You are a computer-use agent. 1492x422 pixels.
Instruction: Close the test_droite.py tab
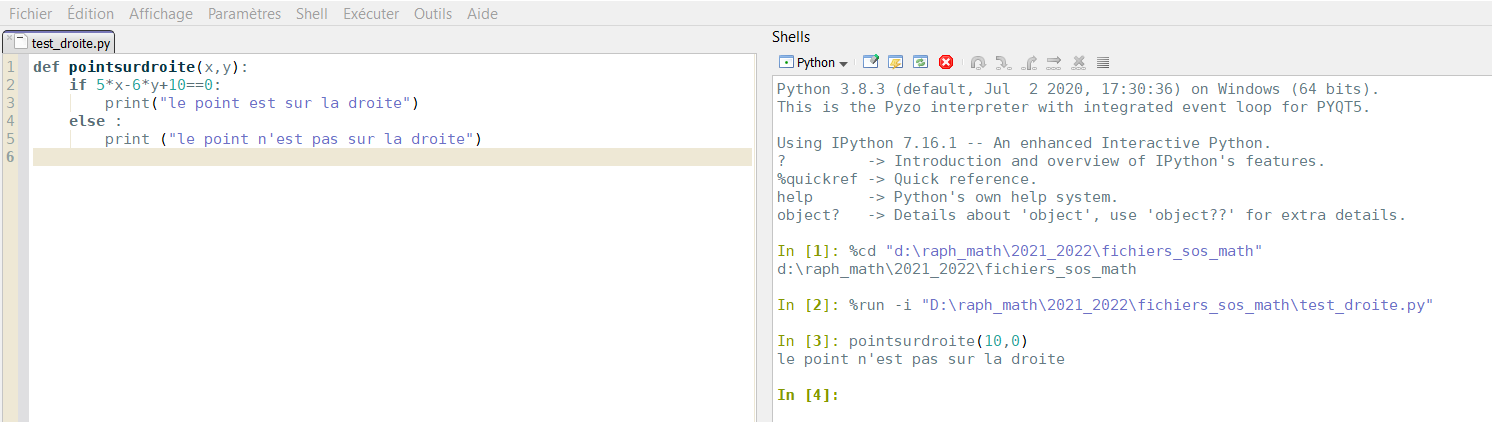(9, 39)
